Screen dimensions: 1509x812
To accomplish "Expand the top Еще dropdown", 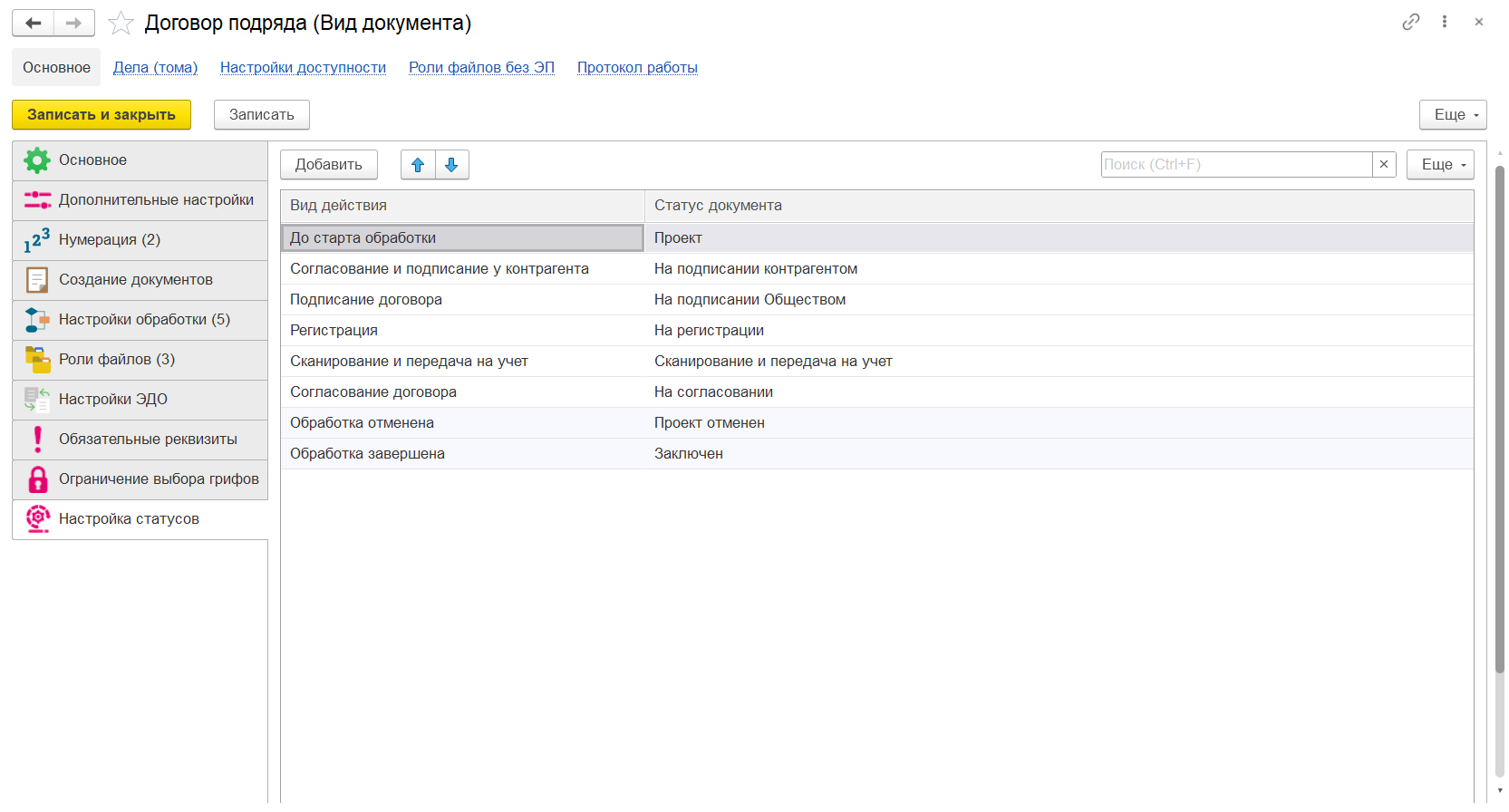I will click(1452, 115).
